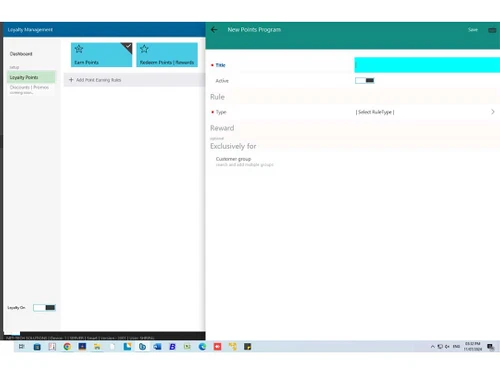Click the Exclusively for heading

233,146
